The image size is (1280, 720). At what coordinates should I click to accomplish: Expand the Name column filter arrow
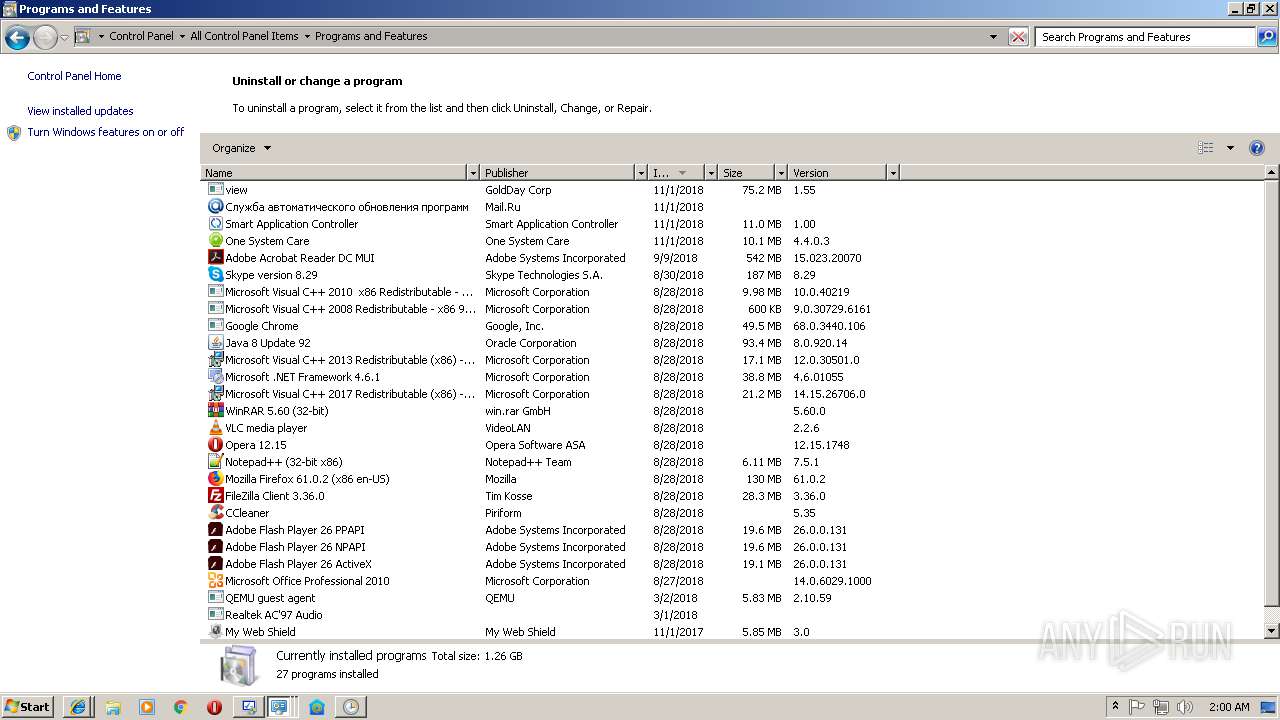click(473, 173)
